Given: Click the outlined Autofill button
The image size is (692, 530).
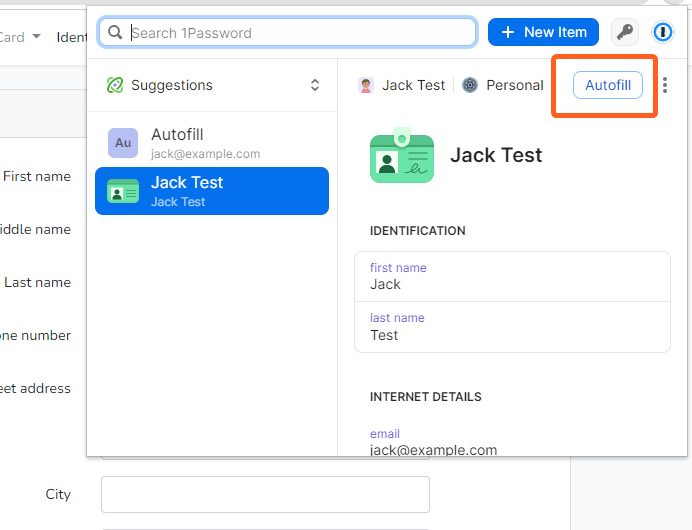Looking at the screenshot, I should 608,85.
